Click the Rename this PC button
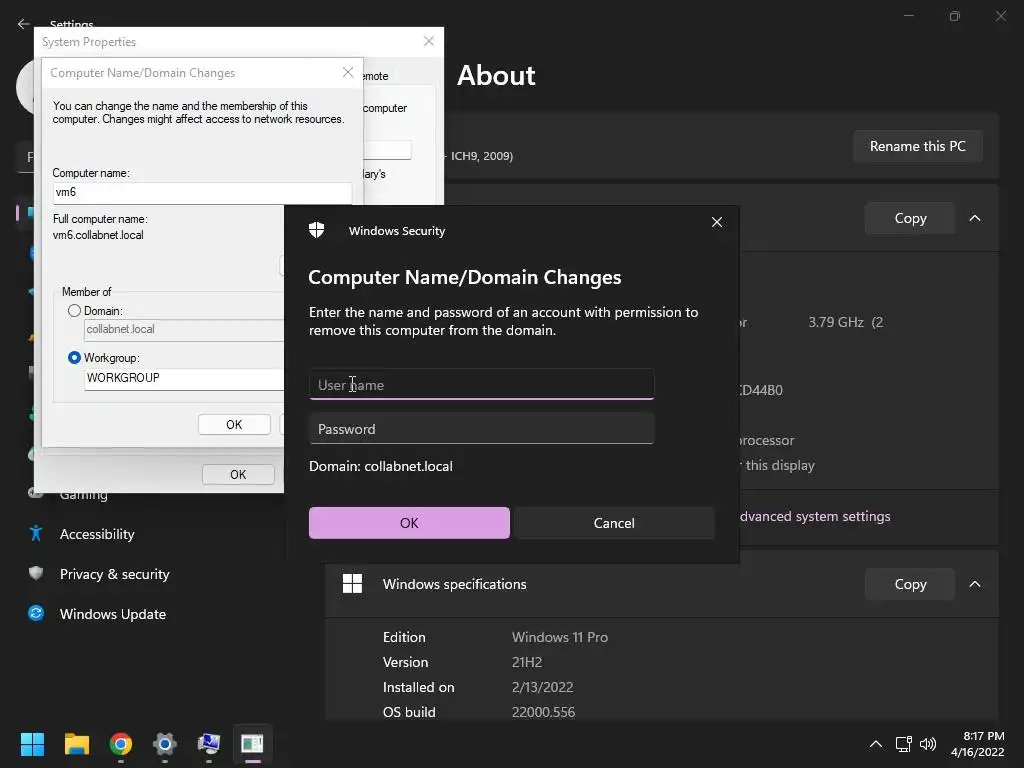The width and height of the screenshot is (1024, 768). coord(918,146)
